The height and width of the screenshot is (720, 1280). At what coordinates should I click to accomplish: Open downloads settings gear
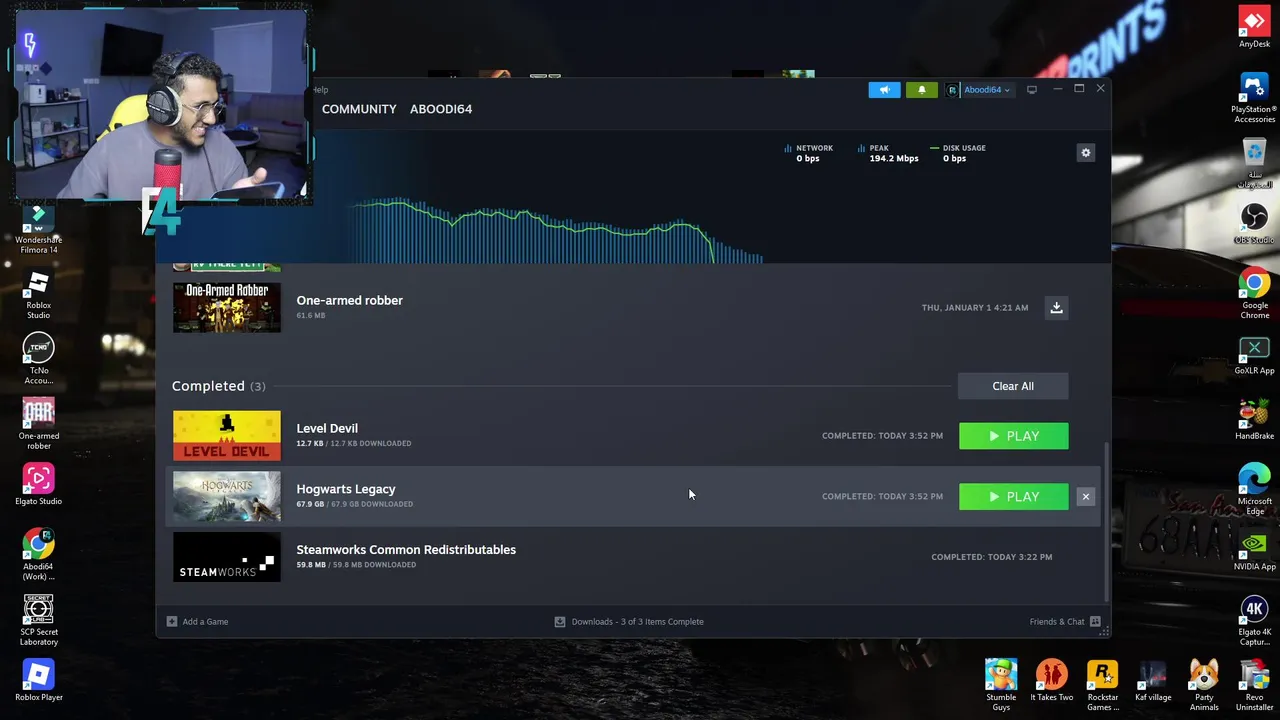[x=1086, y=153]
